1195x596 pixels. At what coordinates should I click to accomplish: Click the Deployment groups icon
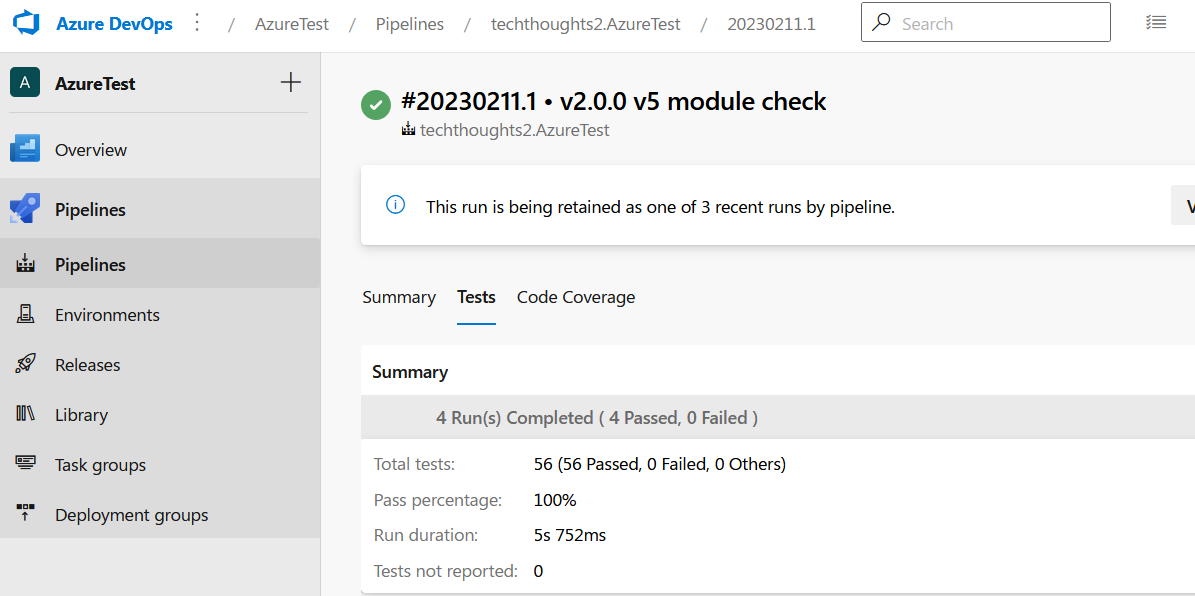click(x=26, y=514)
